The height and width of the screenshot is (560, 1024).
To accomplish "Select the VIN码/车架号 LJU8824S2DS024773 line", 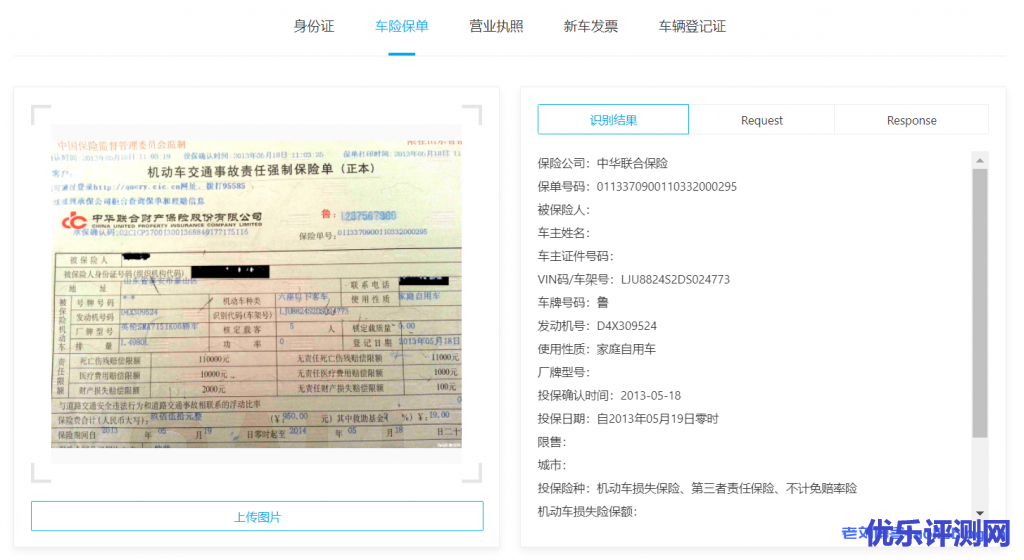I will coord(633,279).
